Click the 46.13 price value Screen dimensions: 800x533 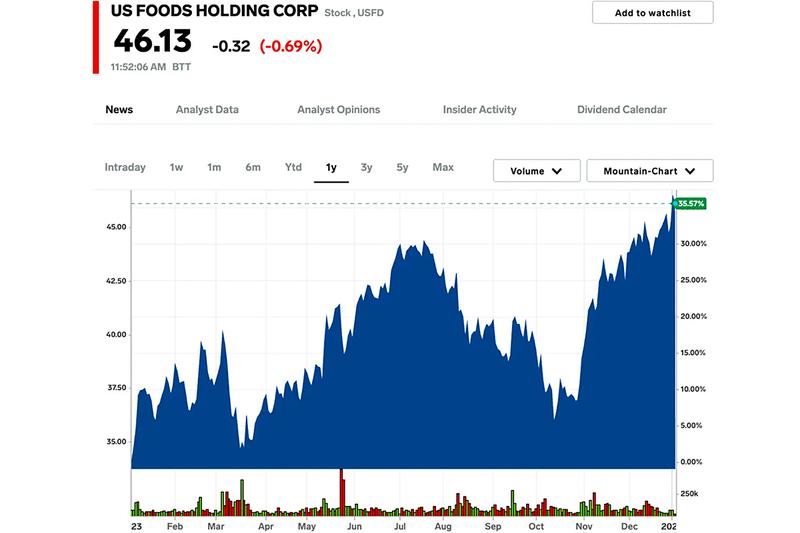153,41
